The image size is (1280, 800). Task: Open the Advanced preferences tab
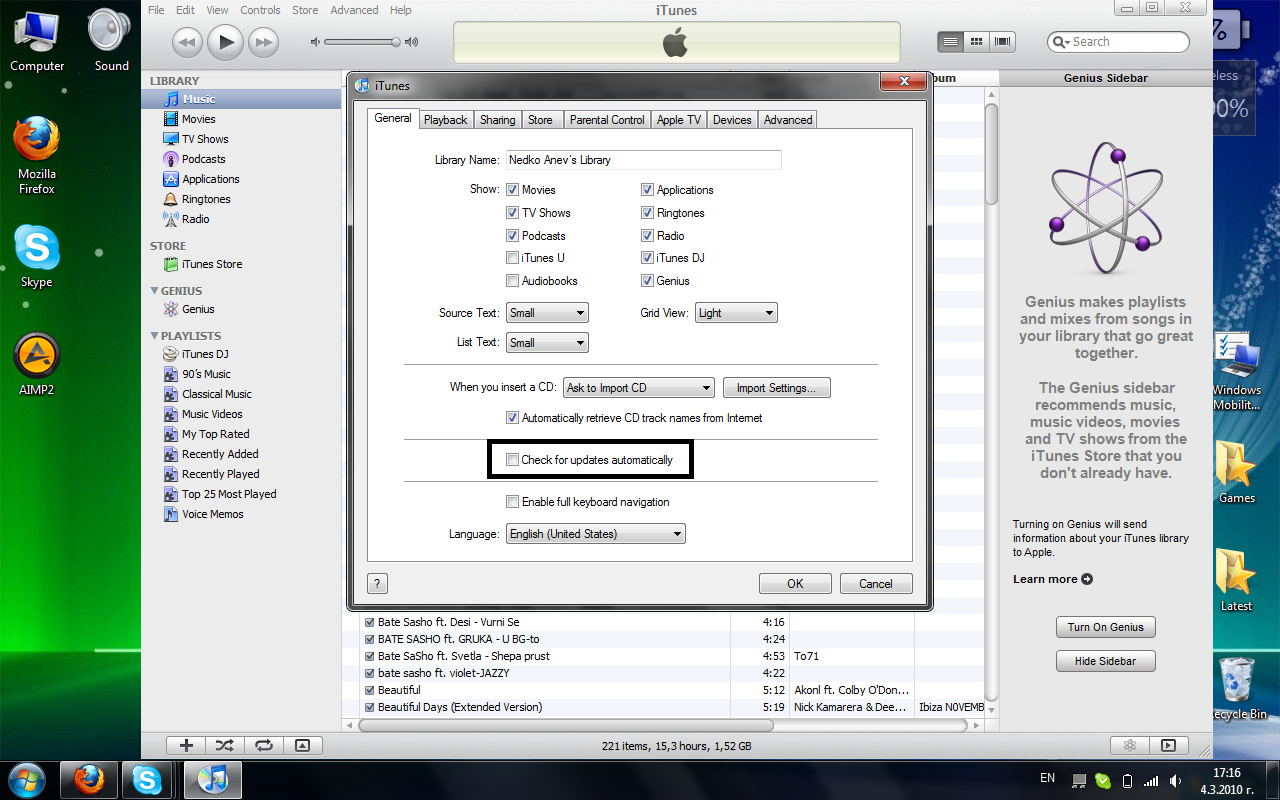[788, 120]
